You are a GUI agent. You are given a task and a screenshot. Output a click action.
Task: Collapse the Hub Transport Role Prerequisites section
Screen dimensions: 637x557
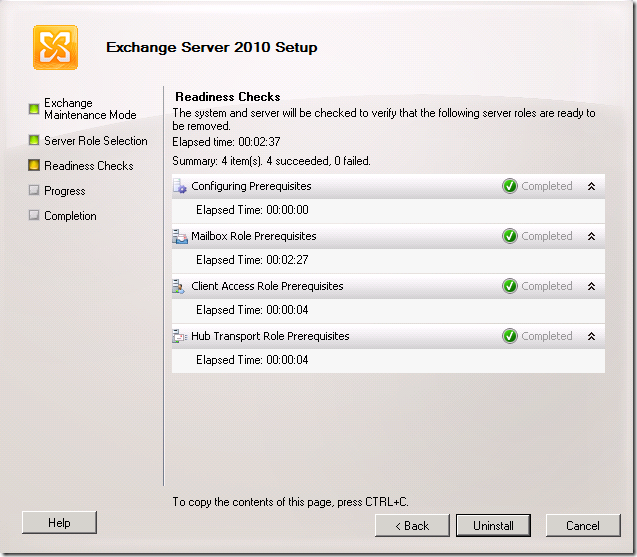click(x=592, y=336)
